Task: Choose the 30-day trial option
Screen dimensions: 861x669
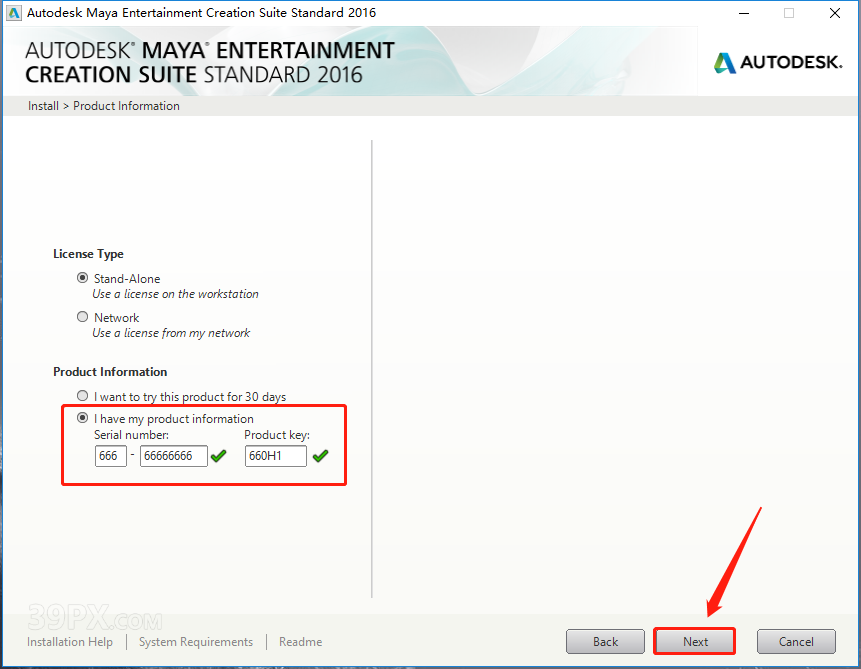Action: click(82, 396)
